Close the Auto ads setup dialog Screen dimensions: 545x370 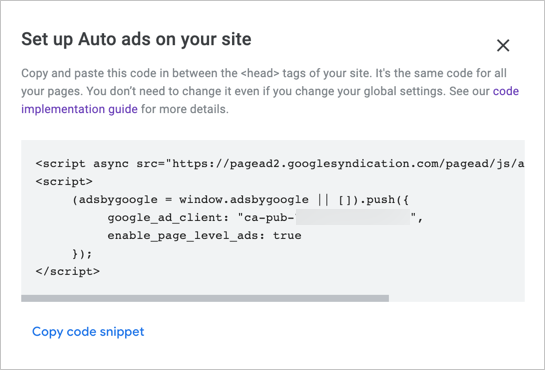coord(503,46)
